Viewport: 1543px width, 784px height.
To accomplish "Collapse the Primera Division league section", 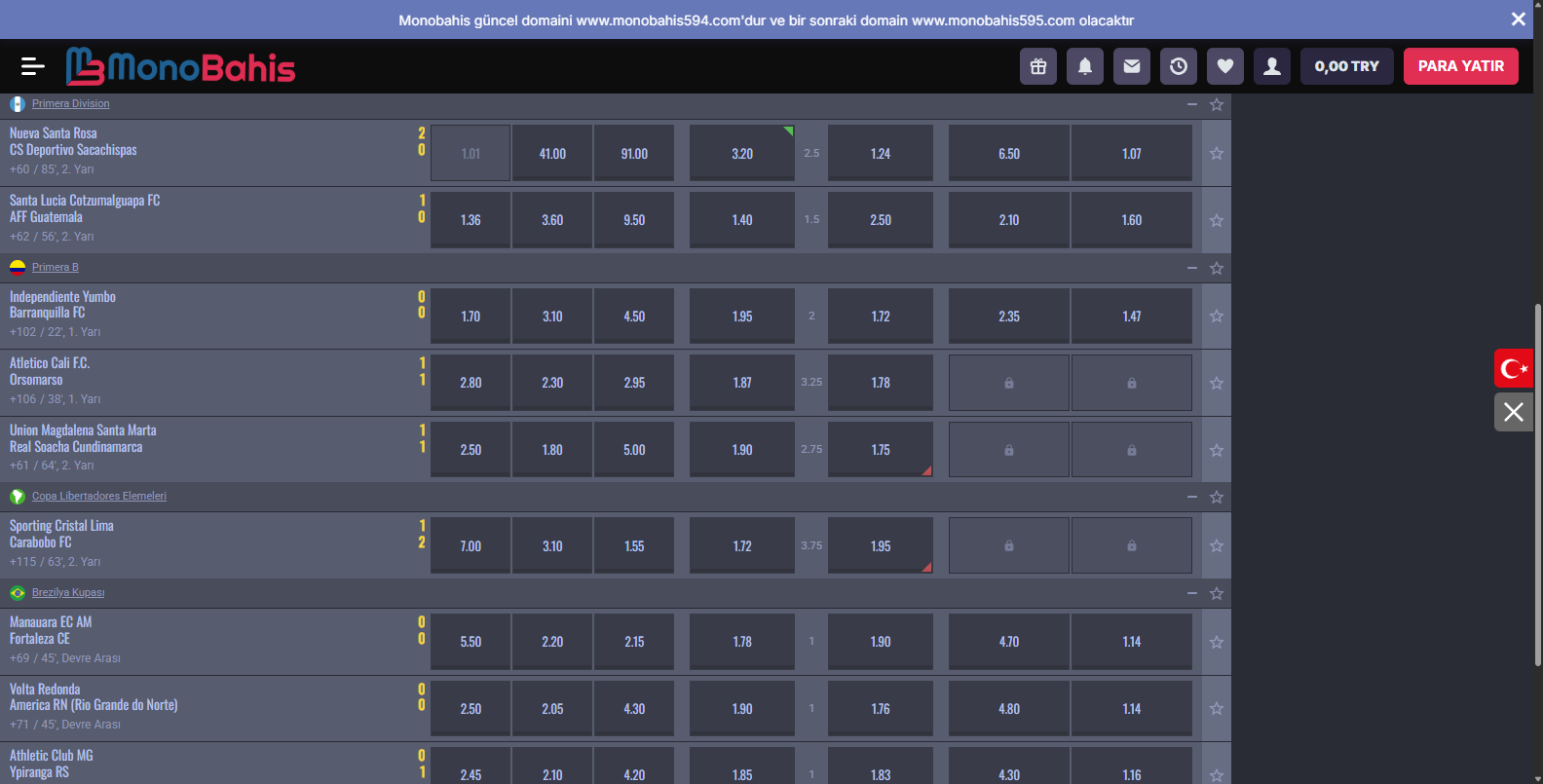I will point(1192,104).
